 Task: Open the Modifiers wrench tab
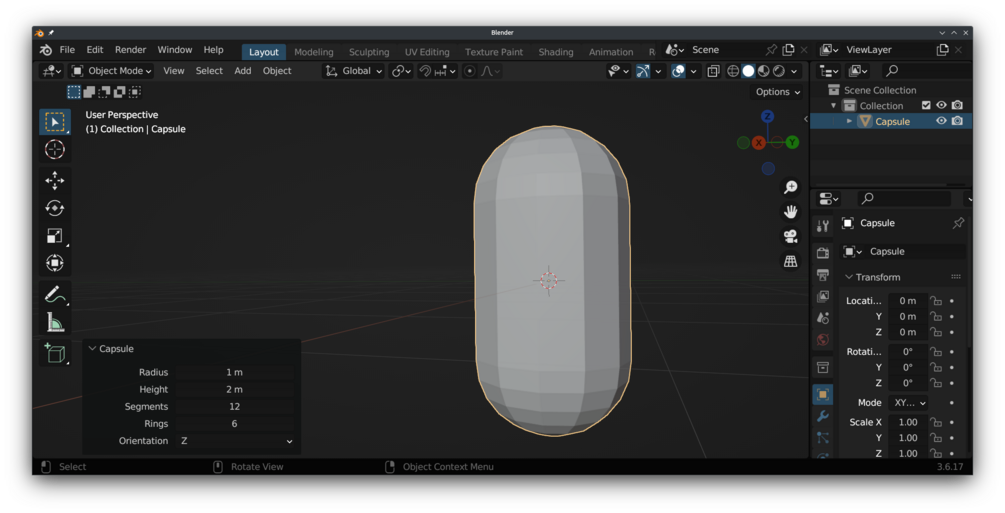pyautogui.click(x=823, y=416)
